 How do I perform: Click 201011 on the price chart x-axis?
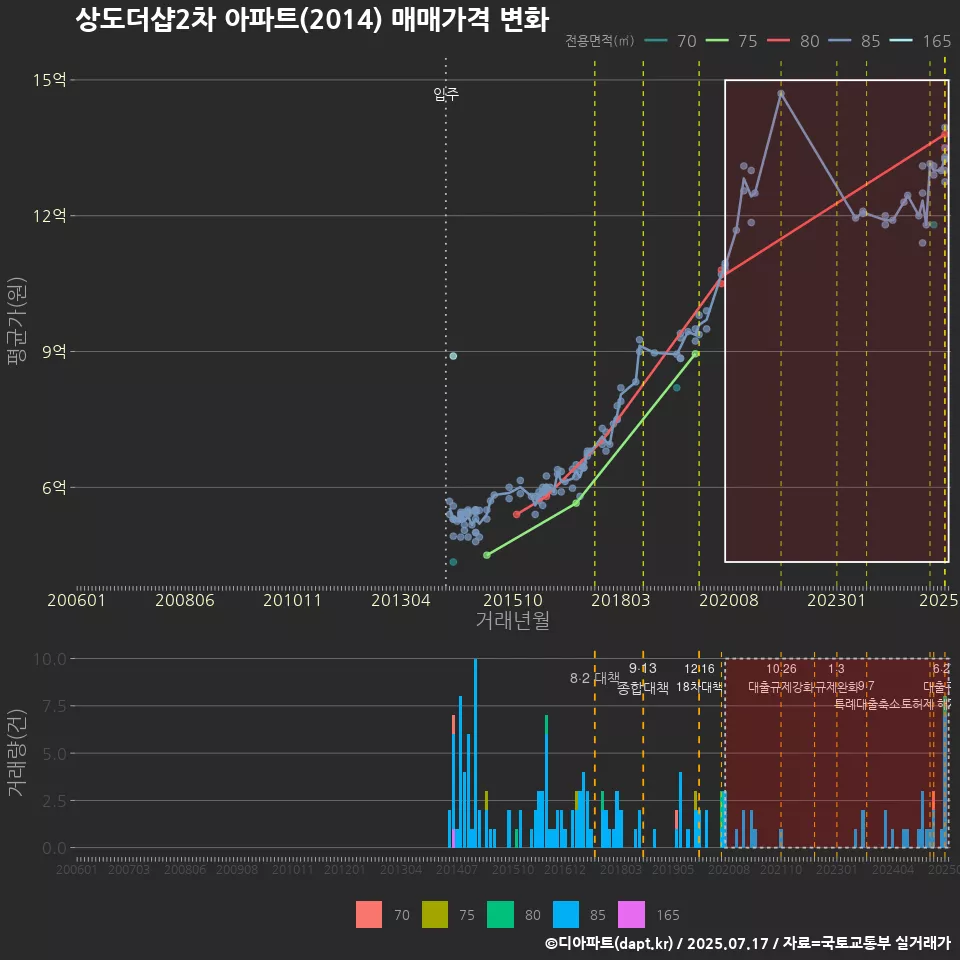(x=292, y=600)
